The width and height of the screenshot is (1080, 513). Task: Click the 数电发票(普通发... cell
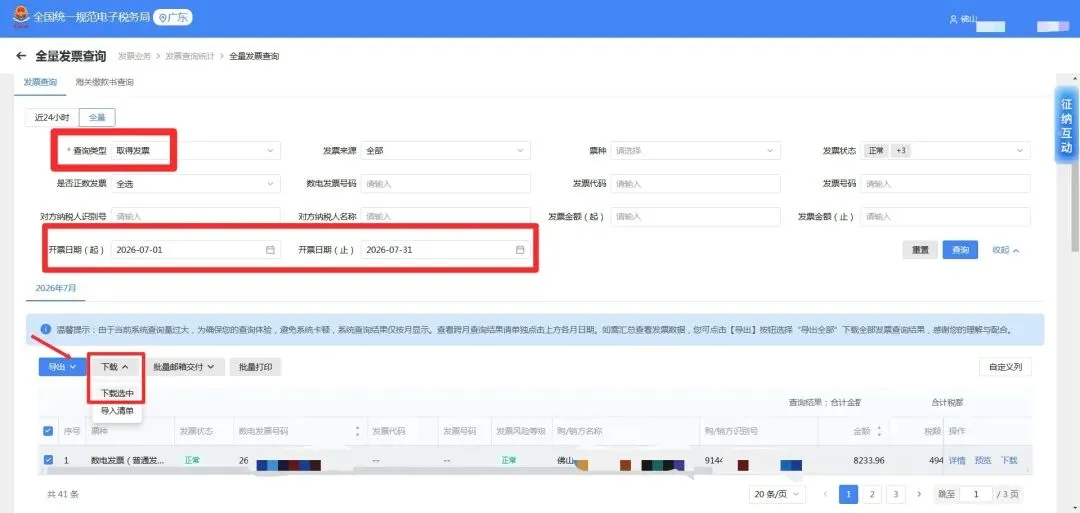tap(127, 460)
